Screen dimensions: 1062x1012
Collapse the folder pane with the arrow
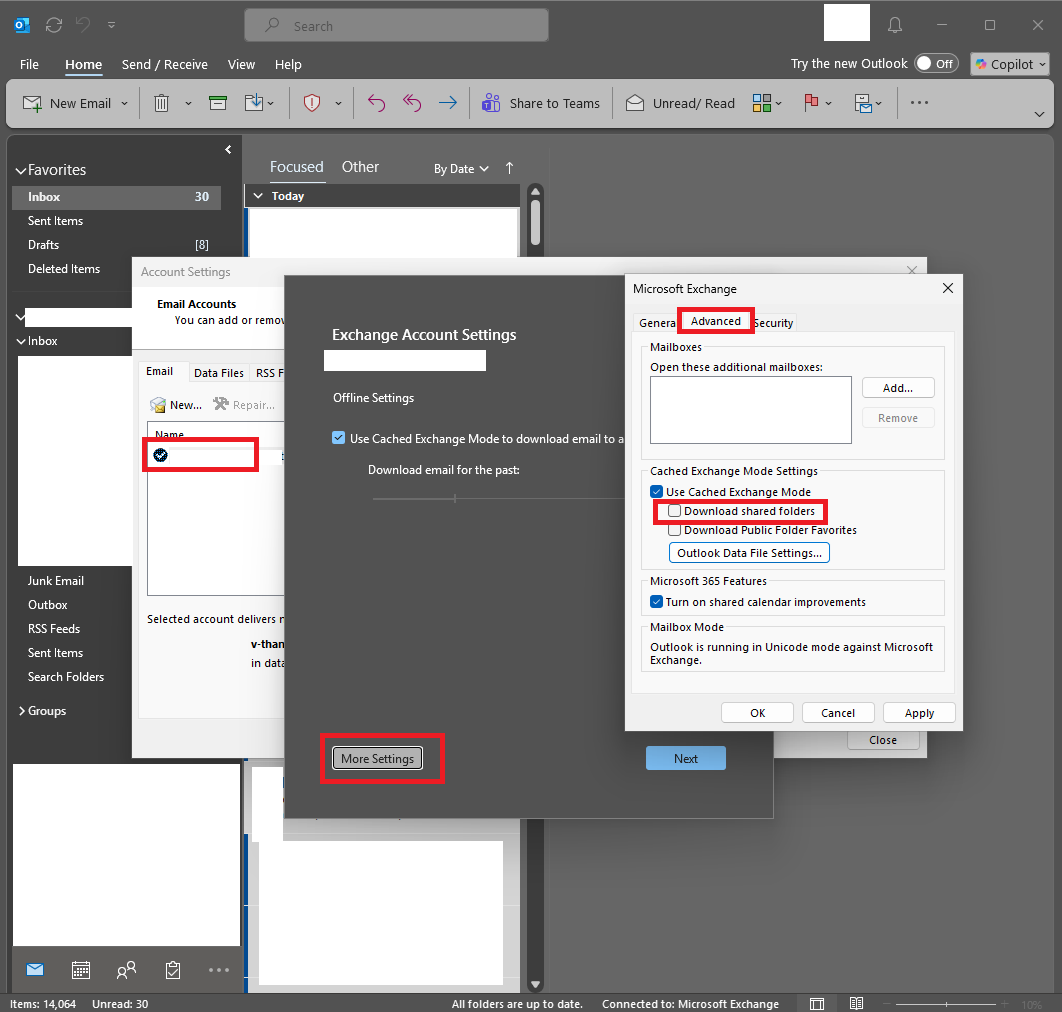tap(228, 149)
